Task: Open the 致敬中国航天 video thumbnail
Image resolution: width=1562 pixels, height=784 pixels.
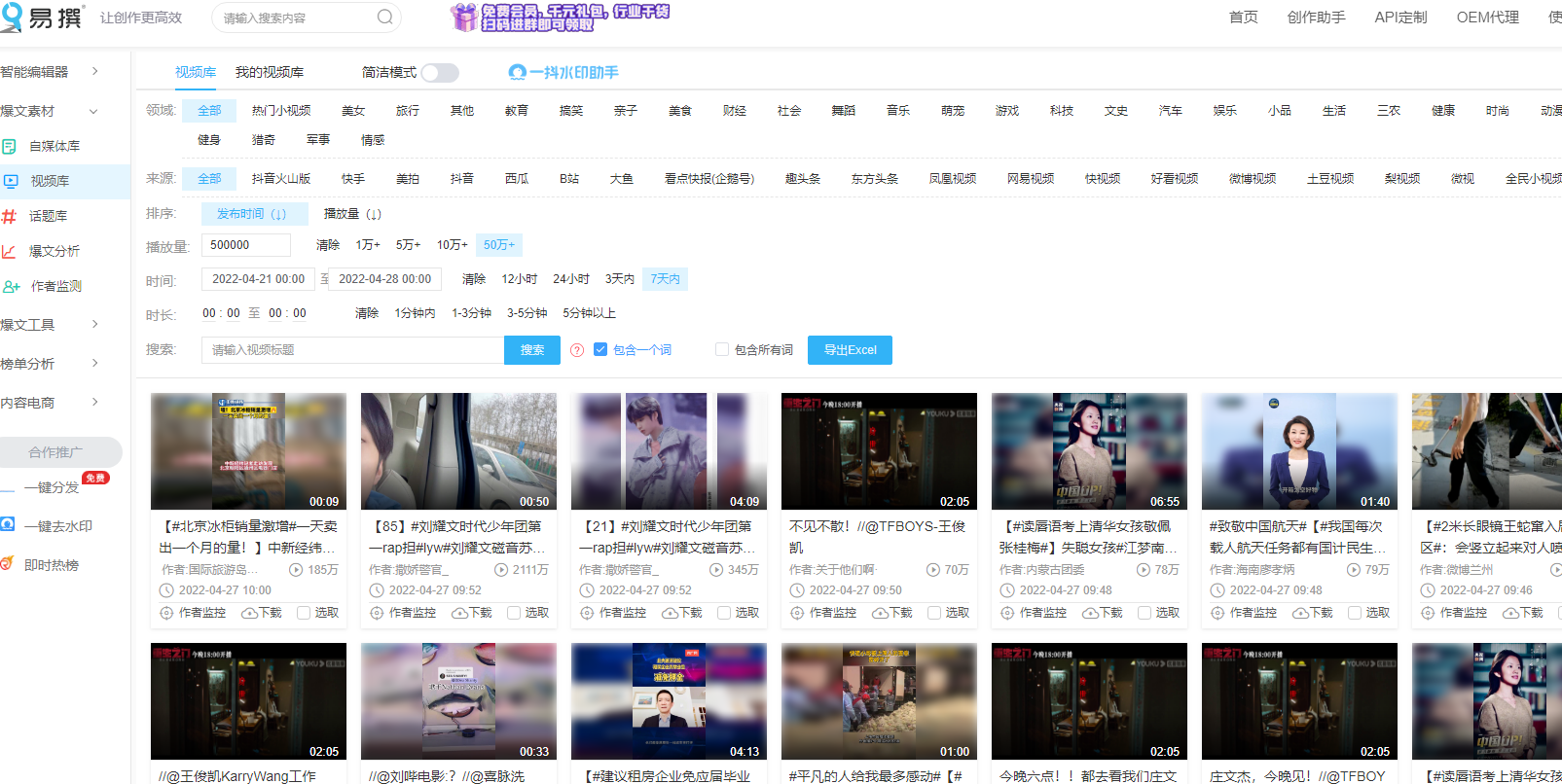Action: 1299,451
